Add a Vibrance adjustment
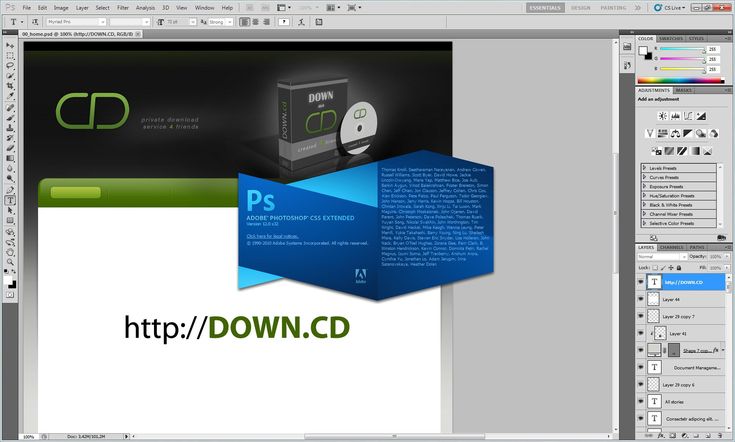The image size is (735, 442). pyautogui.click(x=650, y=134)
